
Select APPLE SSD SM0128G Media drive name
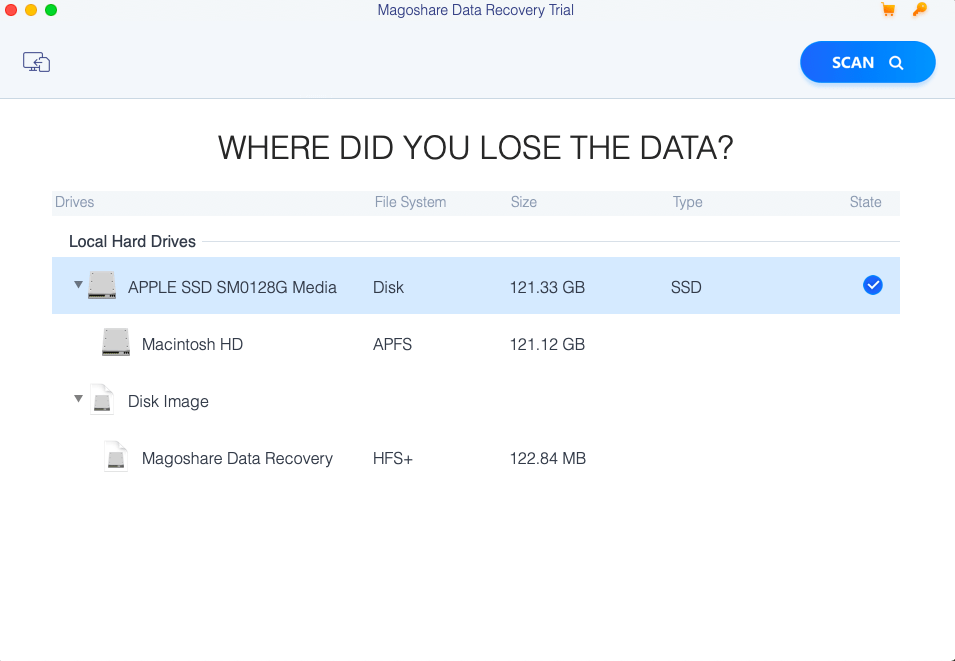tap(232, 287)
